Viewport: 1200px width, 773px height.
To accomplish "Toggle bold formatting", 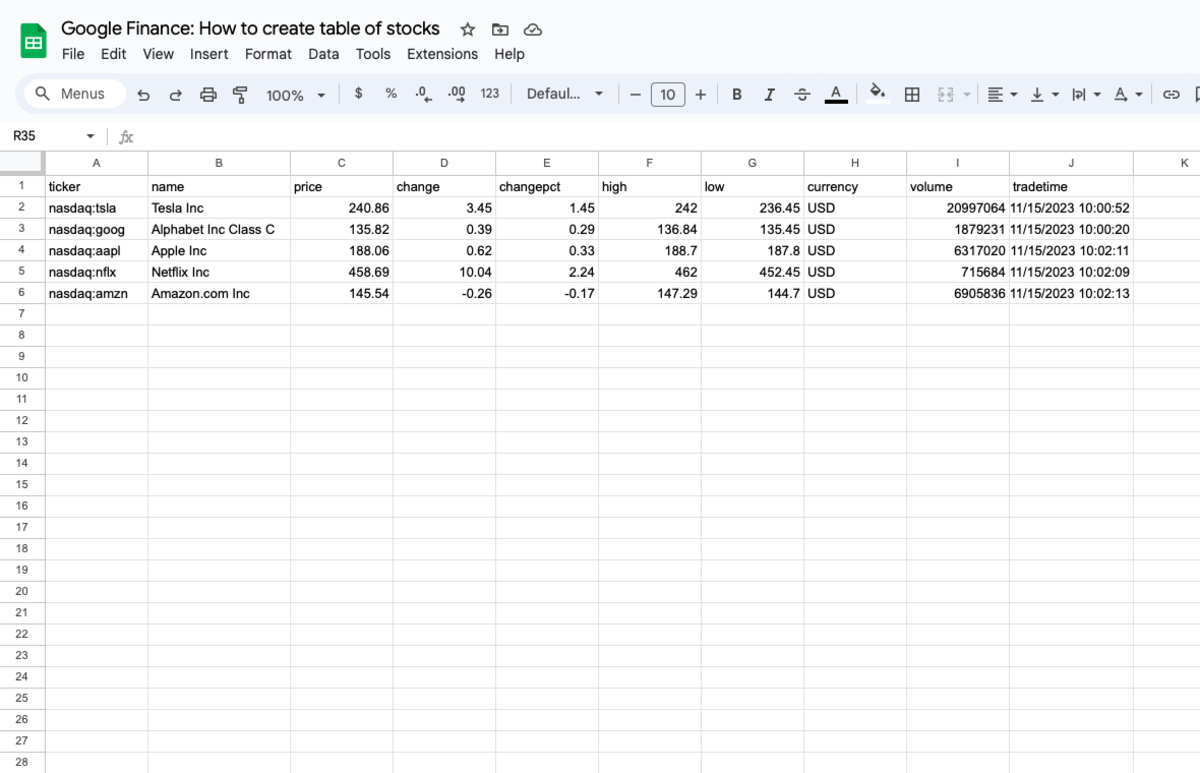I will click(737, 94).
